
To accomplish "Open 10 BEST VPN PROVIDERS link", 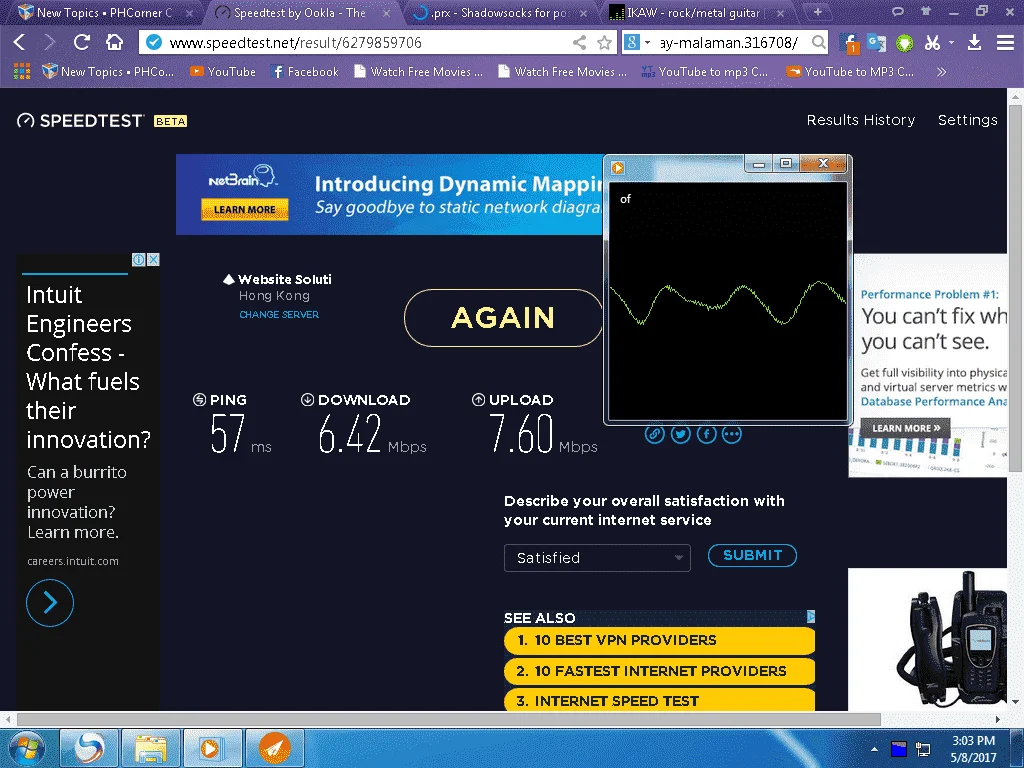I will click(x=659, y=640).
